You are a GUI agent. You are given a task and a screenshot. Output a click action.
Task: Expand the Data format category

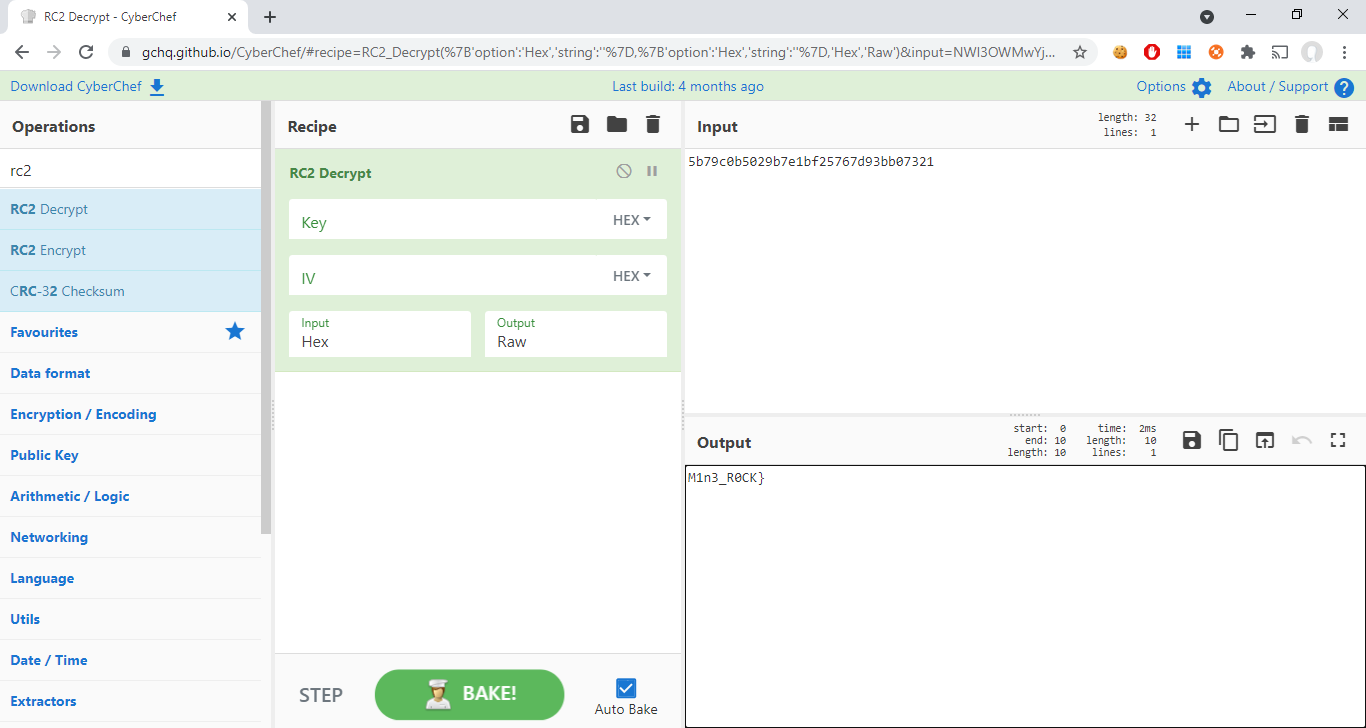pos(130,373)
